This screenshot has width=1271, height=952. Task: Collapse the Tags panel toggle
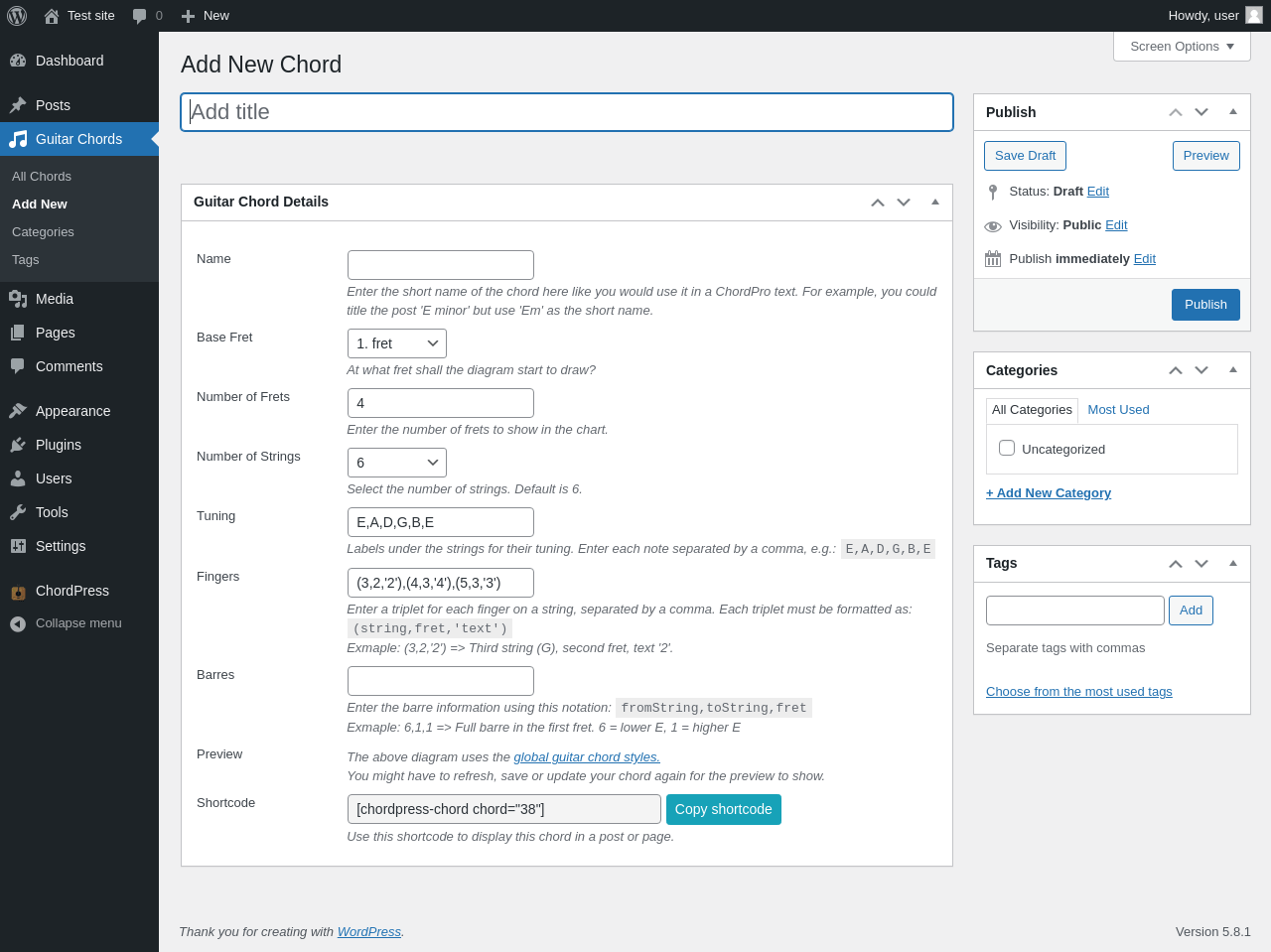[1233, 563]
